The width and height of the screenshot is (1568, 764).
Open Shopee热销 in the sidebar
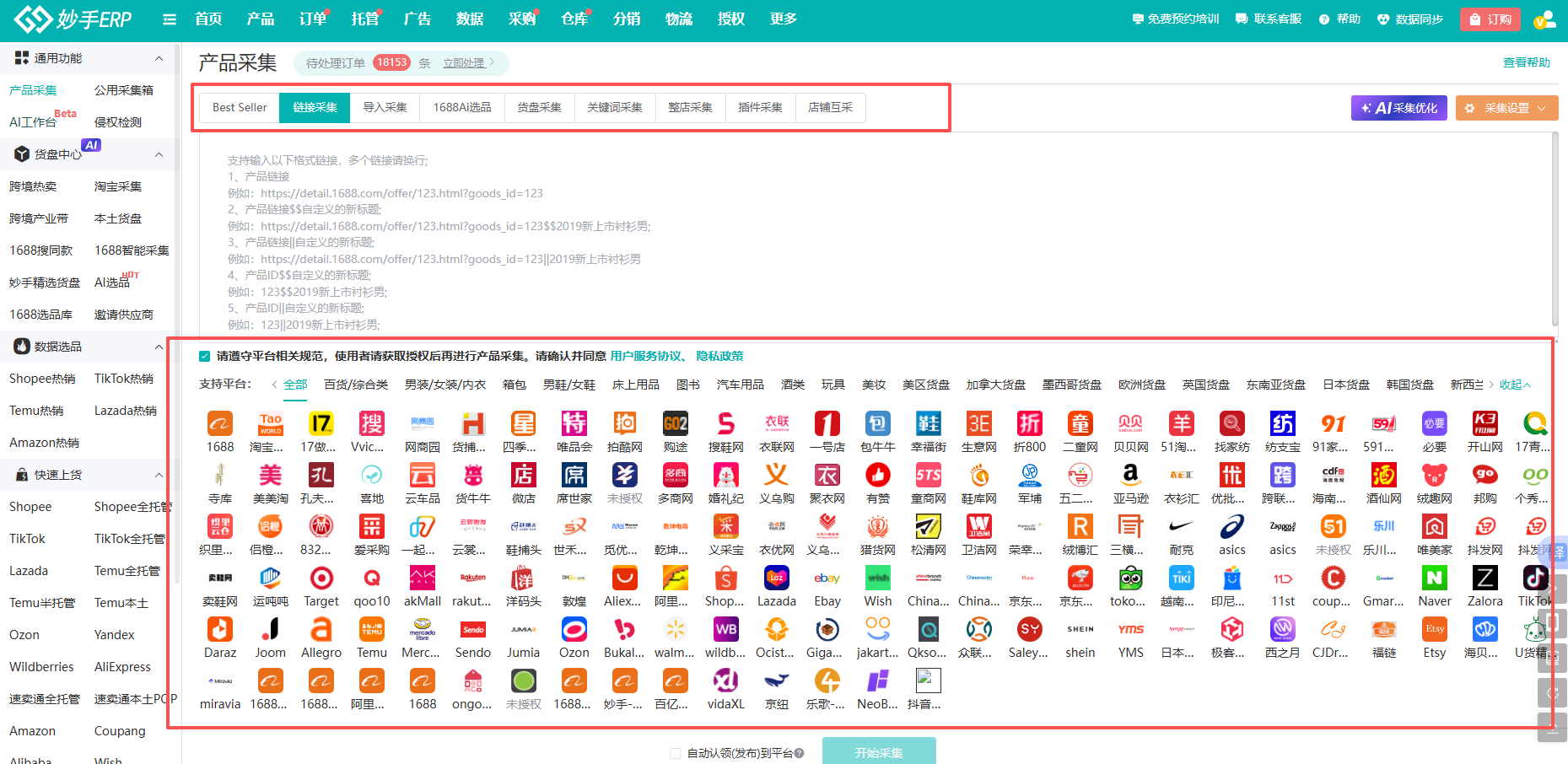click(42, 379)
